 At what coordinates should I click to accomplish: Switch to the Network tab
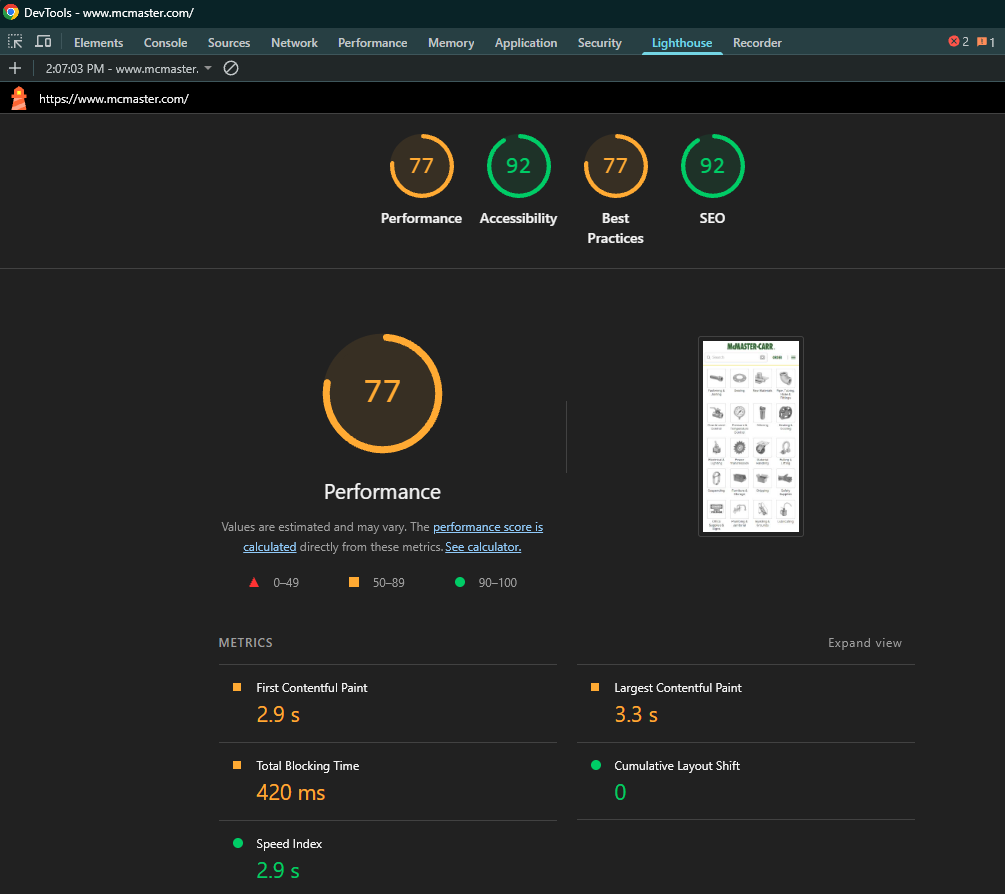pos(294,43)
